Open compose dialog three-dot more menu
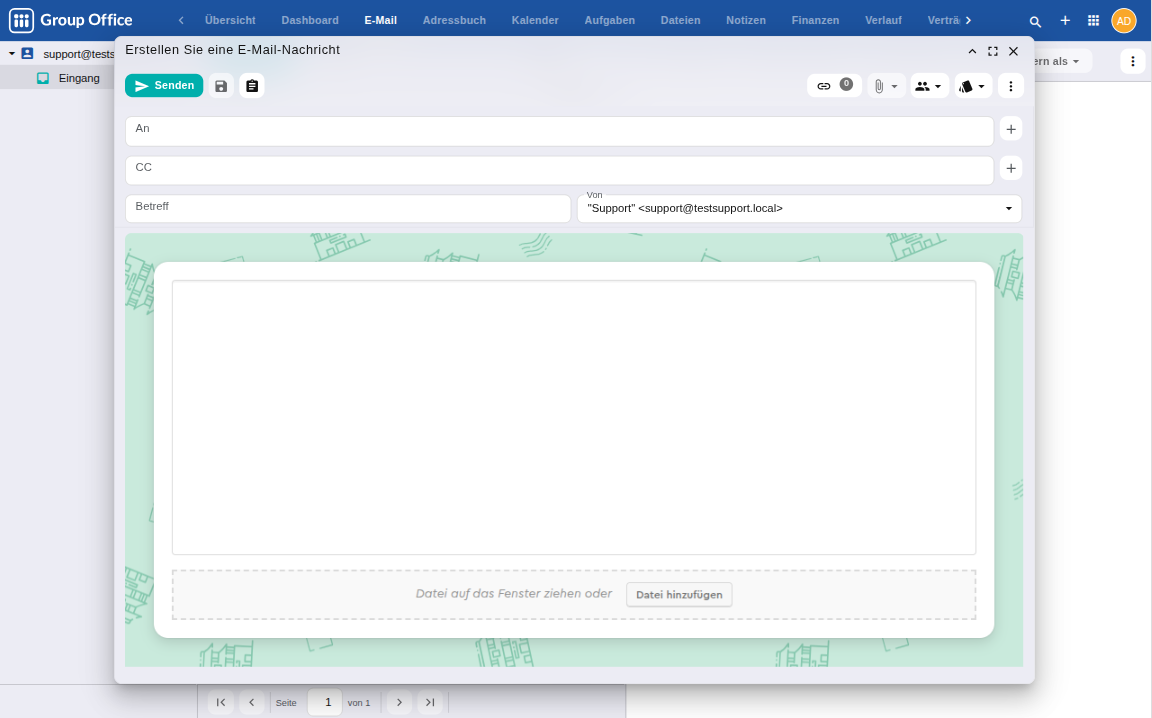Image resolution: width=1152 pixels, height=718 pixels. point(1011,86)
